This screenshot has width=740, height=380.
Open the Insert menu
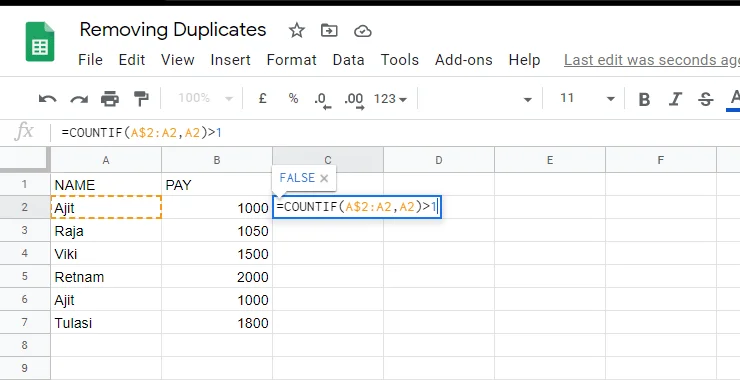230,60
